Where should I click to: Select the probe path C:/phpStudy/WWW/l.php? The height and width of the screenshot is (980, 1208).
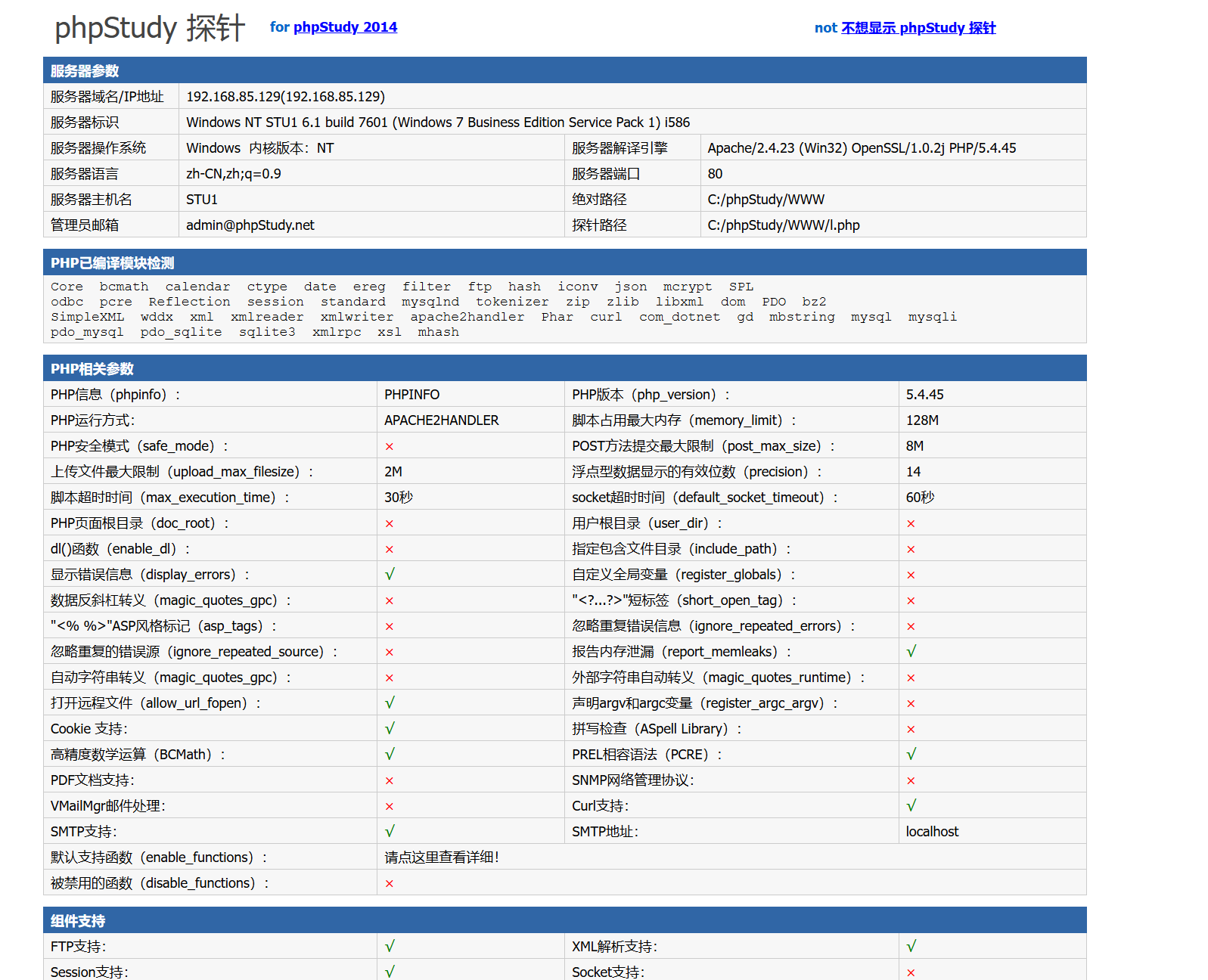784,225
